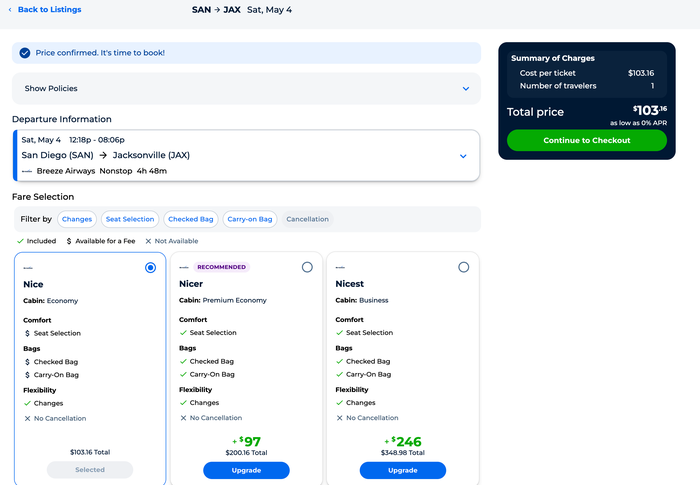Select the Nice fare radio button
700x485 pixels.
[150, 268]
